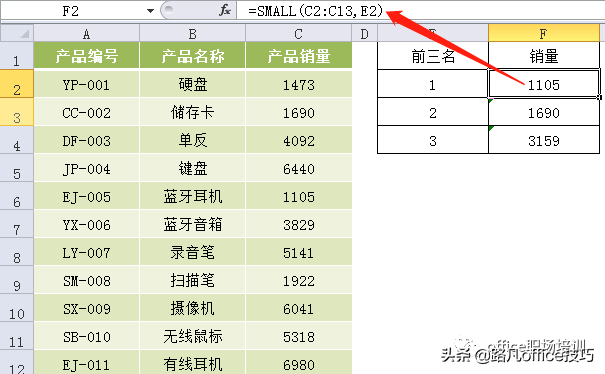
Task: Select product name cell 蓝牙耳机
Action: pyautogui.click(x=193, y=196)
